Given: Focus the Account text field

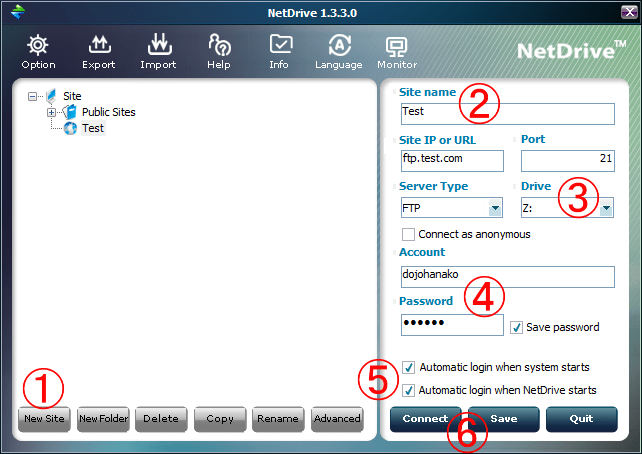Looking at the screenshot, I should pyautogui.click(x=506, y=277).
